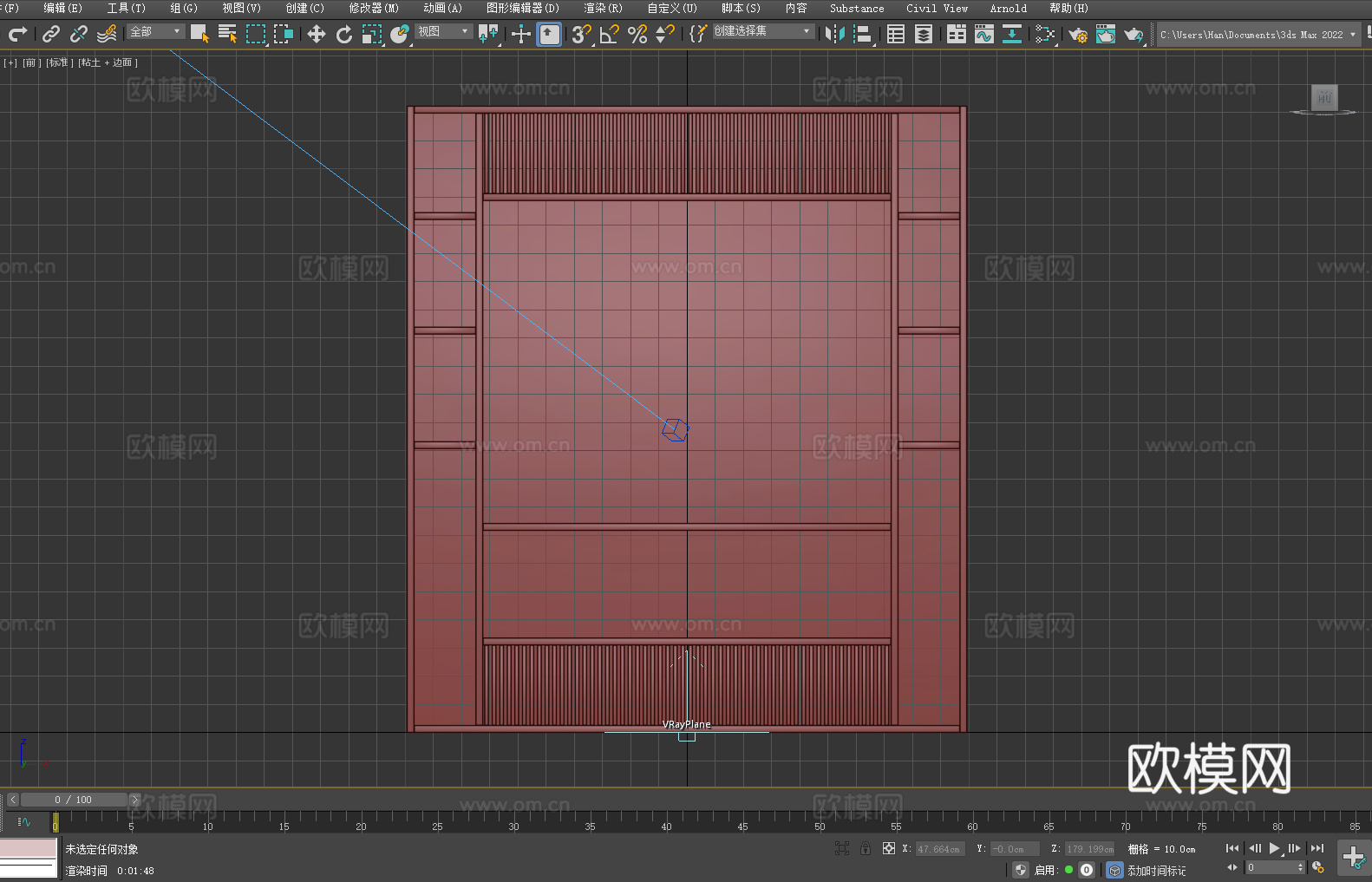
Task: Open Rendered Frame Window
Action: (x=1106, y=34)
